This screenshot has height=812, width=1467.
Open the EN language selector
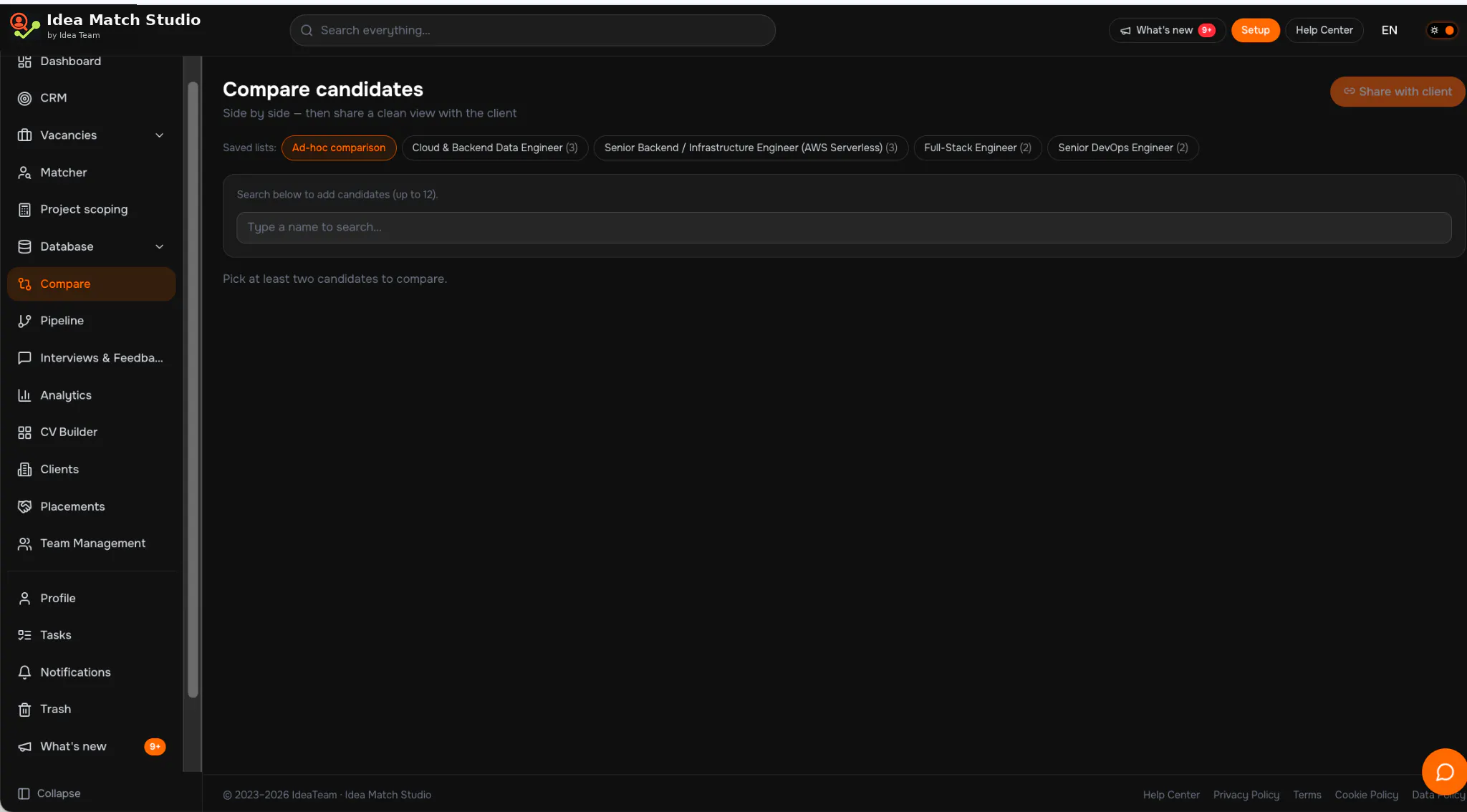click(1389, 30)
